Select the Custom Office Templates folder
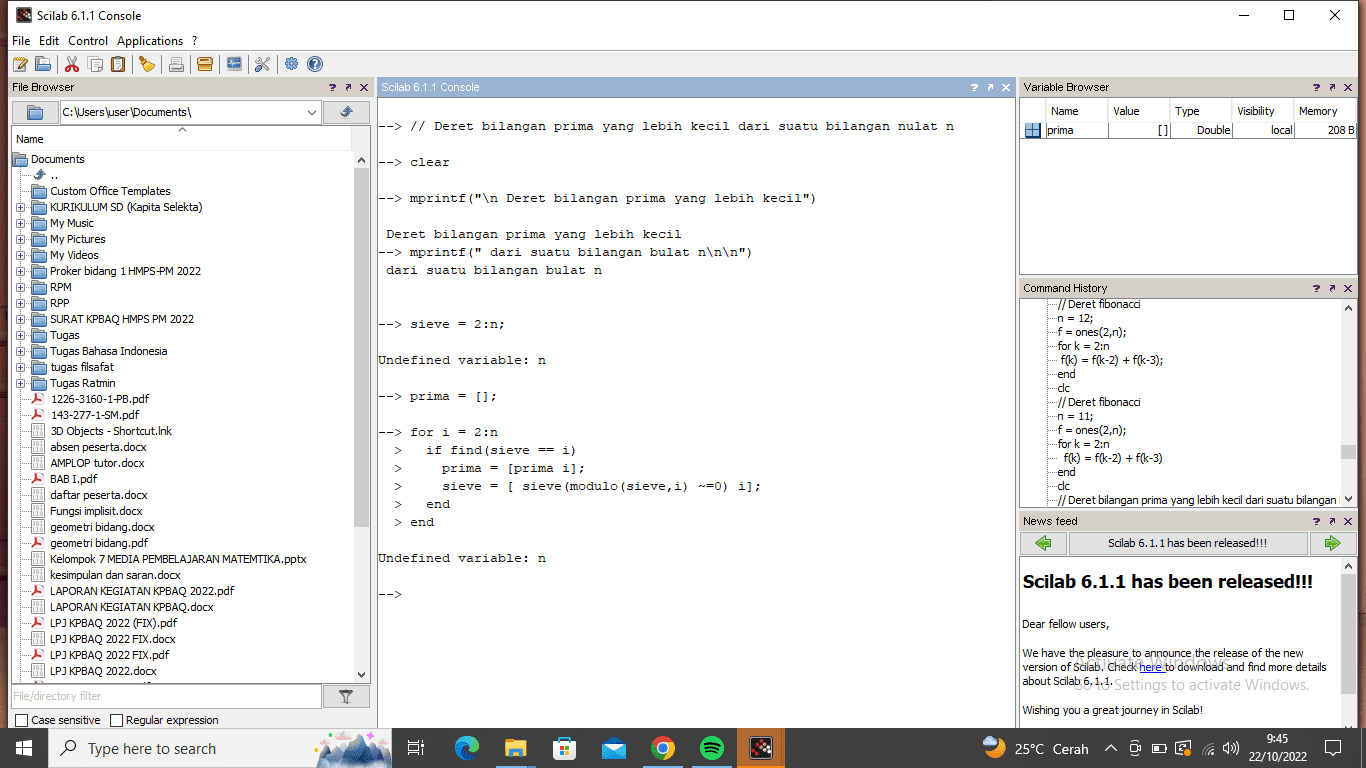 pos(110,191)
